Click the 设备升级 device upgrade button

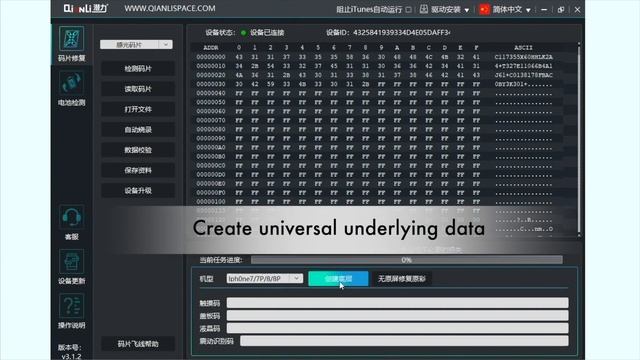click(x=138, y=191)
